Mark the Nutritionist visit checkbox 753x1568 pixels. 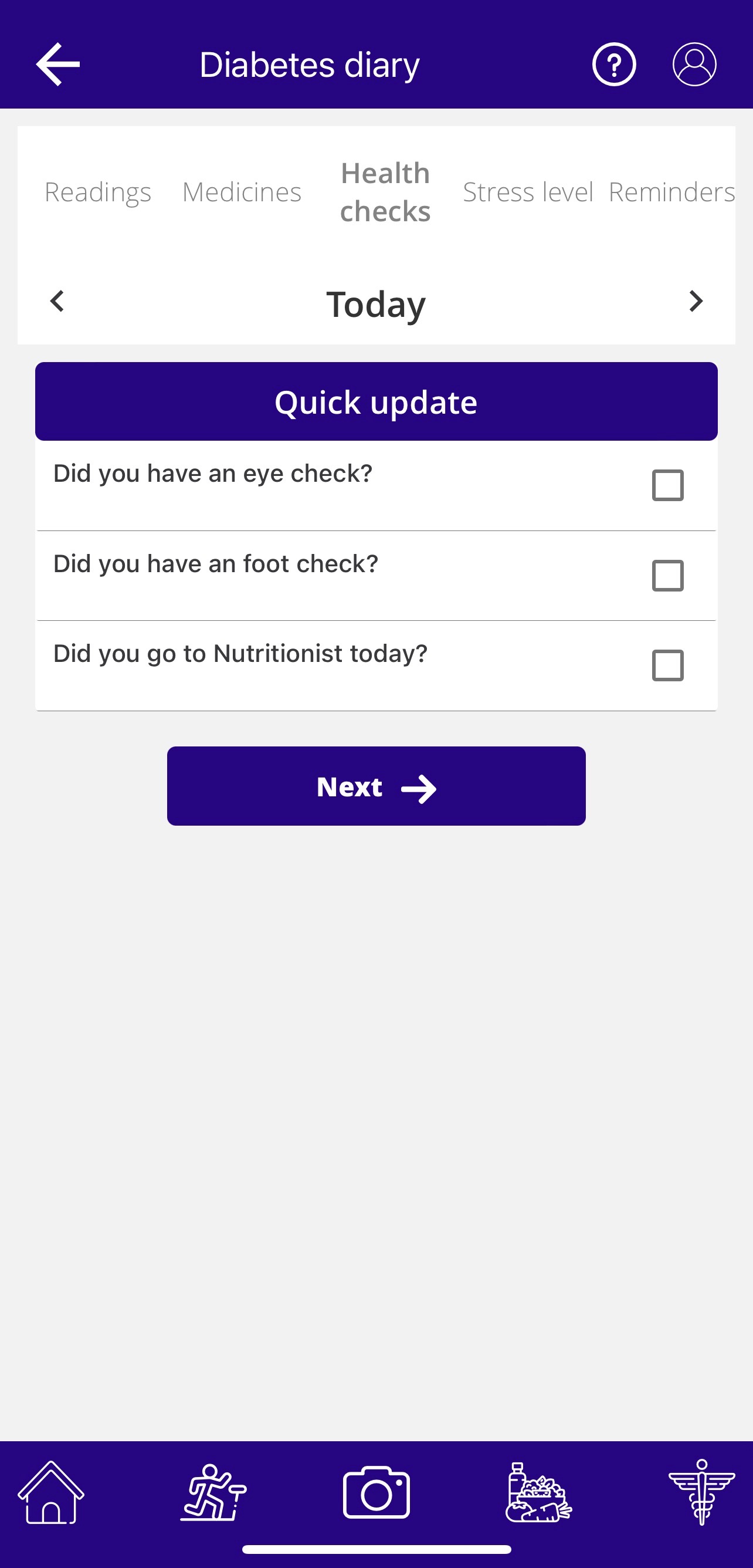[x=667, y=665]
